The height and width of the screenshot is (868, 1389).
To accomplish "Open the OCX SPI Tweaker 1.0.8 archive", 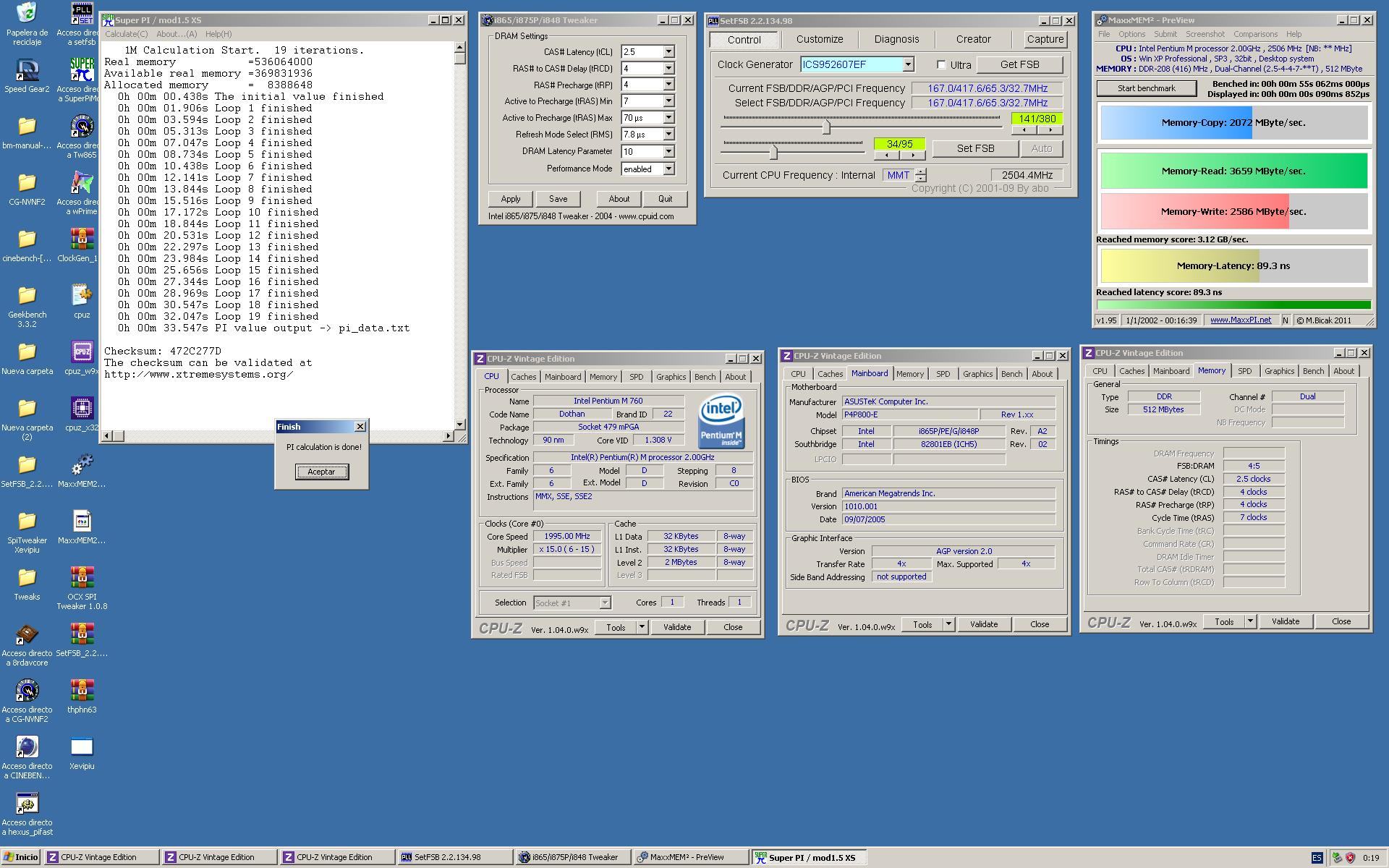I will point(82,578).
